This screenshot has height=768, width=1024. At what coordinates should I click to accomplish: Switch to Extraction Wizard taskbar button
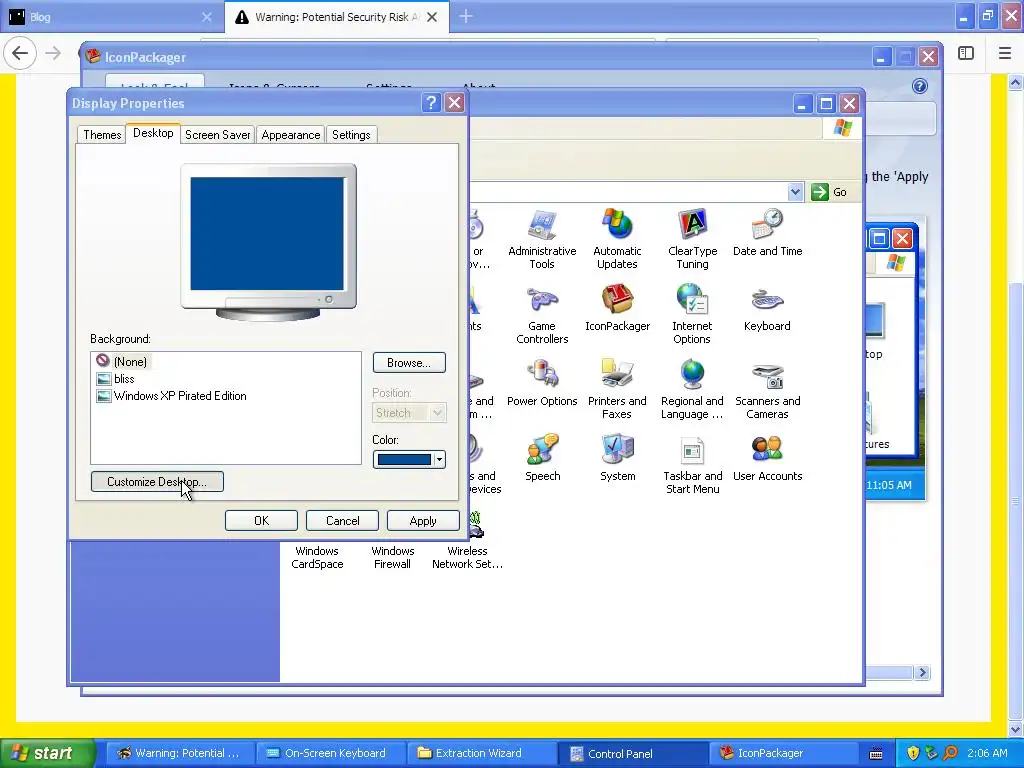(481, 753)
